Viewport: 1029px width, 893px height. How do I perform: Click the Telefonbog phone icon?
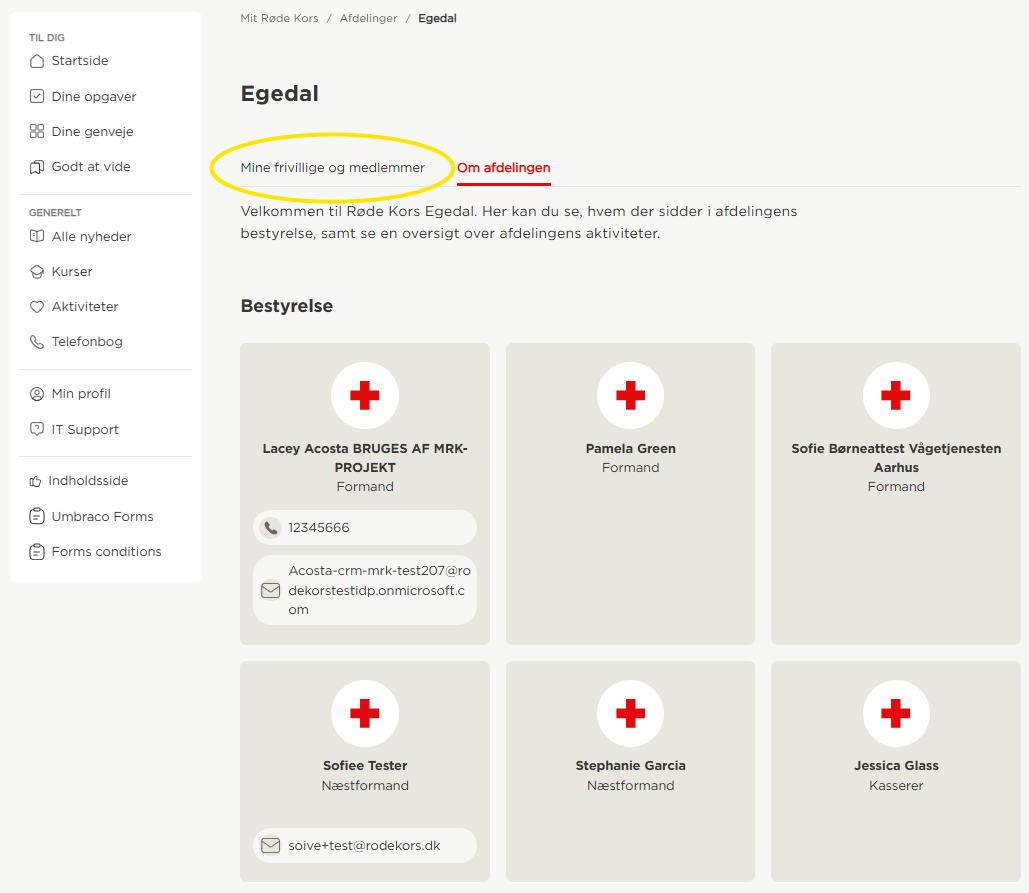37,342
